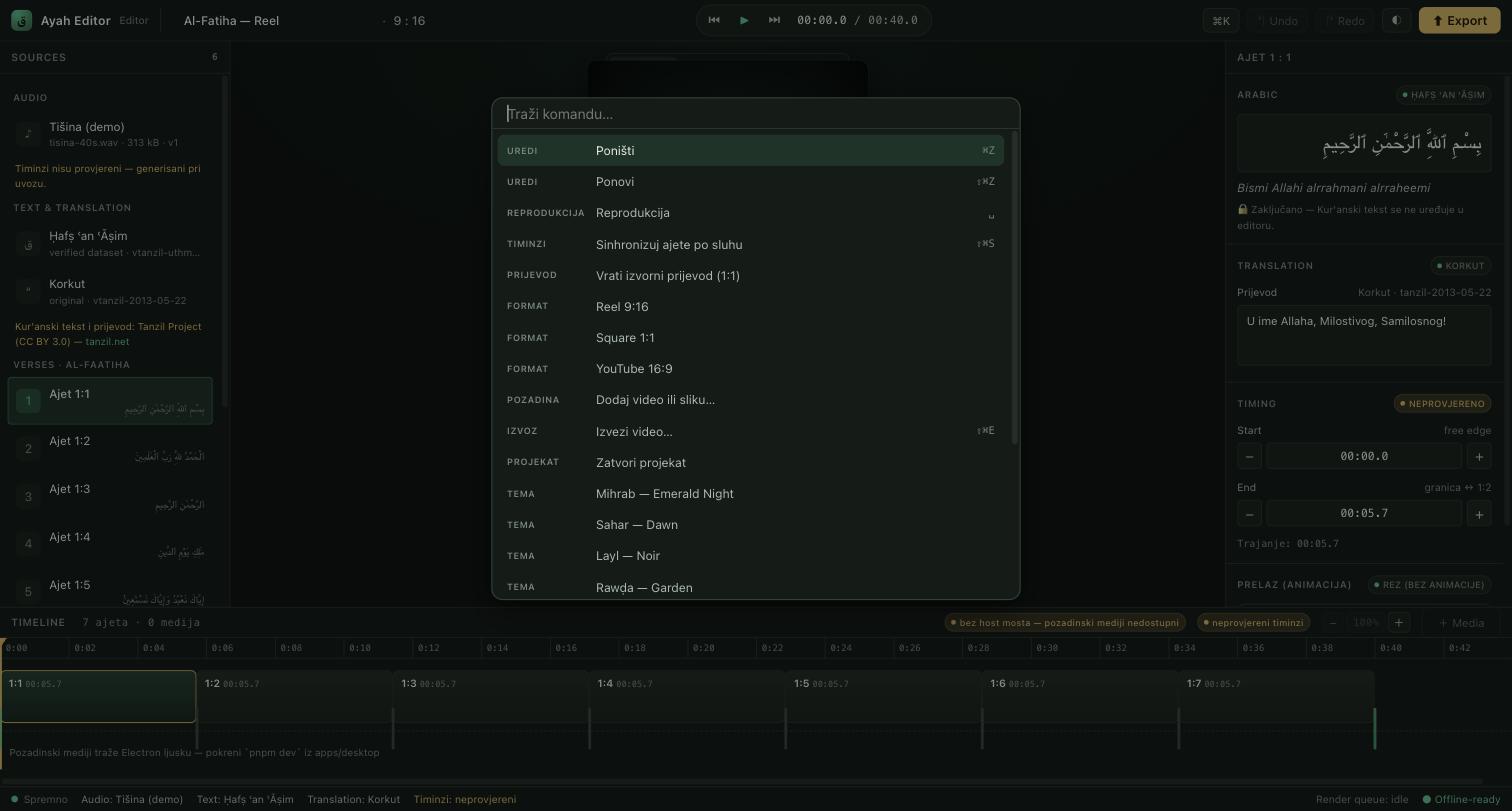Select the Ḥafṣ ʿan ʿĀṣim text source
The height and width of the screenshot is (811, 1512).
pyautogui.click(x=110, y=243)
